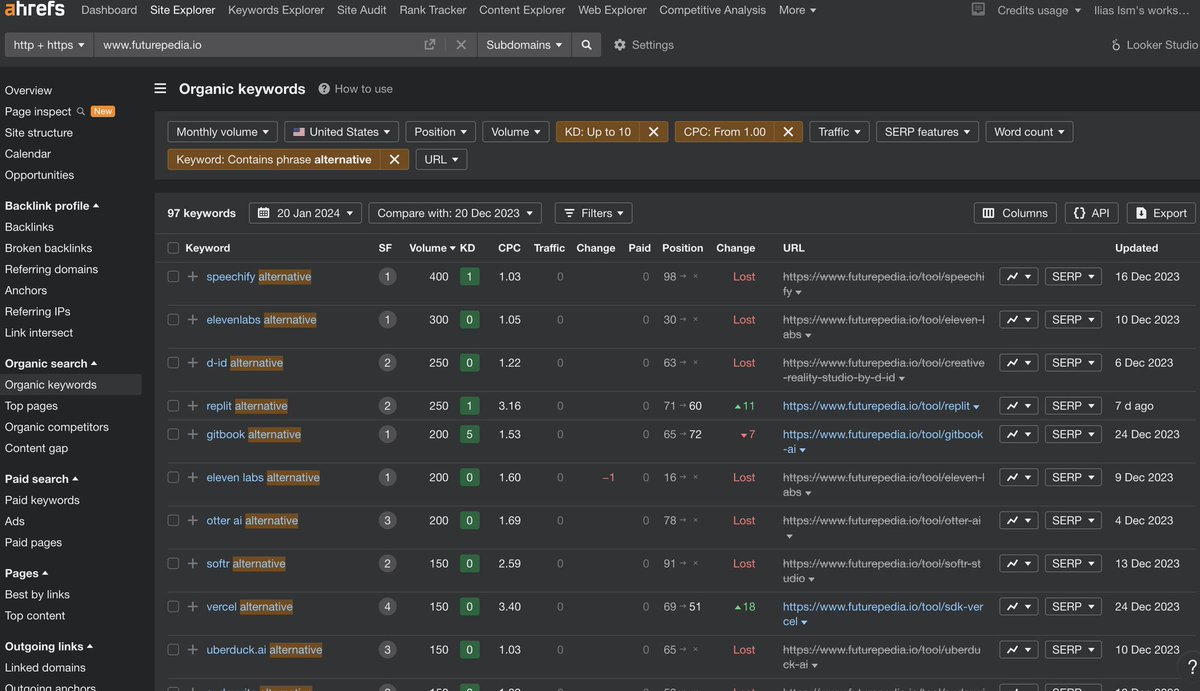Click SF badge for vercel alternative
Viewport: 1200px width, 691px height.
click(387, 606)
